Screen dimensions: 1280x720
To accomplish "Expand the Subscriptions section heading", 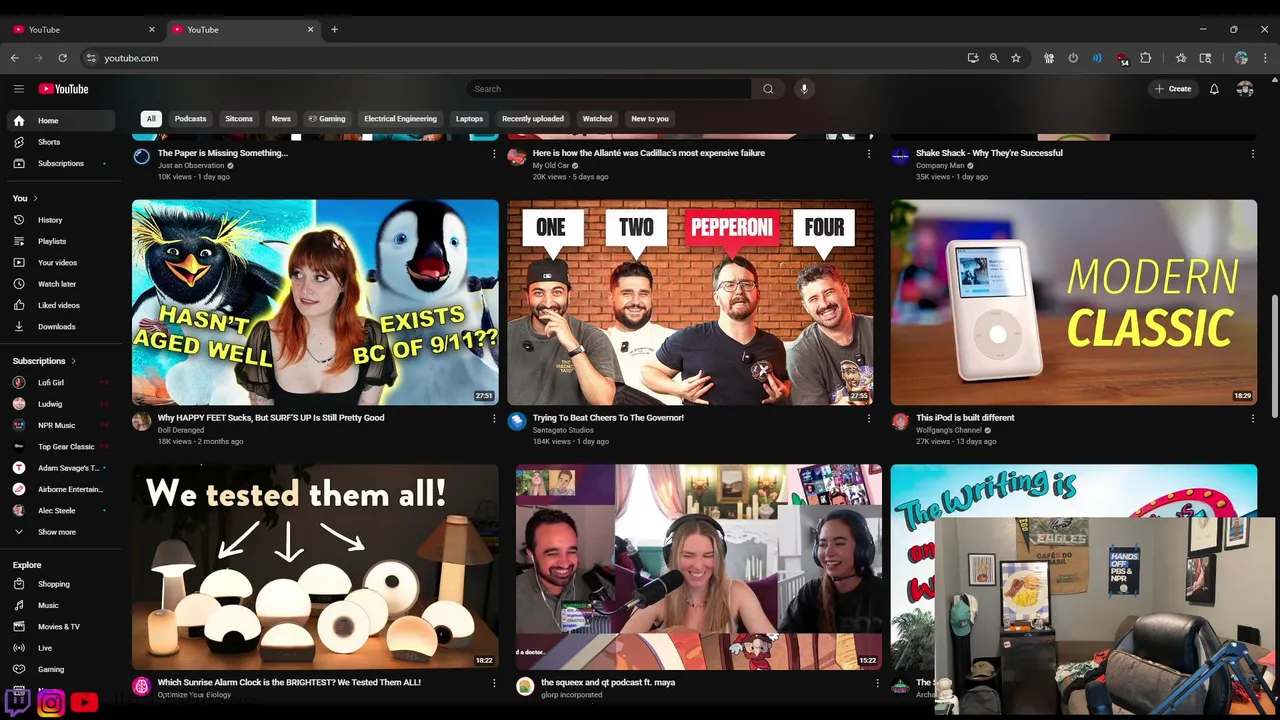I will click(44, 361).
